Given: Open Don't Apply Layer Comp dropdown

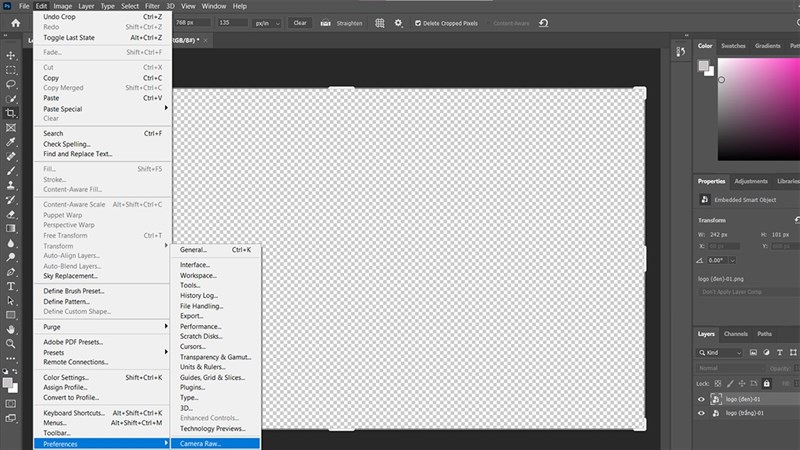Looking at the screenshot, I should [x=748, y=292].
